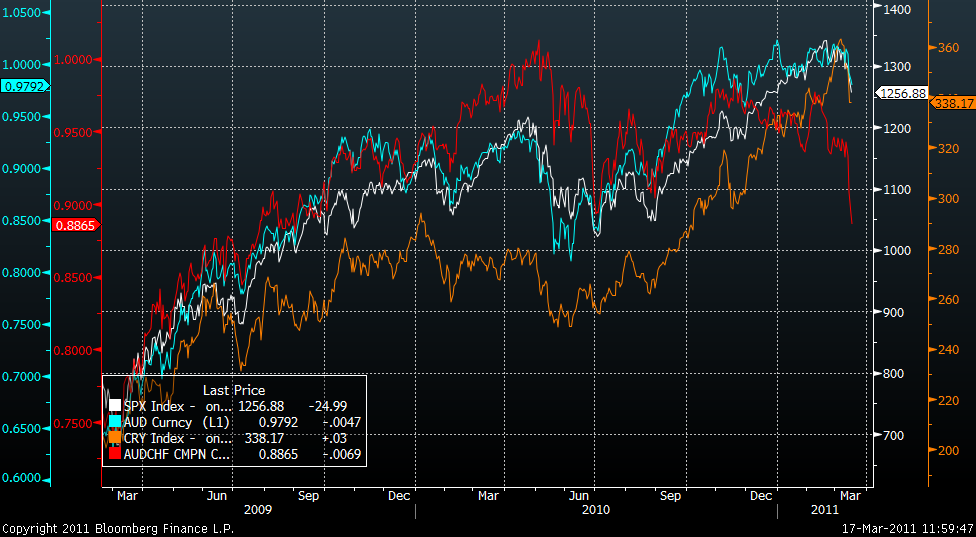Click the white 1256.88 price tag
Image resolution: width=976 pixels, height=537 pixels.
click(902, 93)
